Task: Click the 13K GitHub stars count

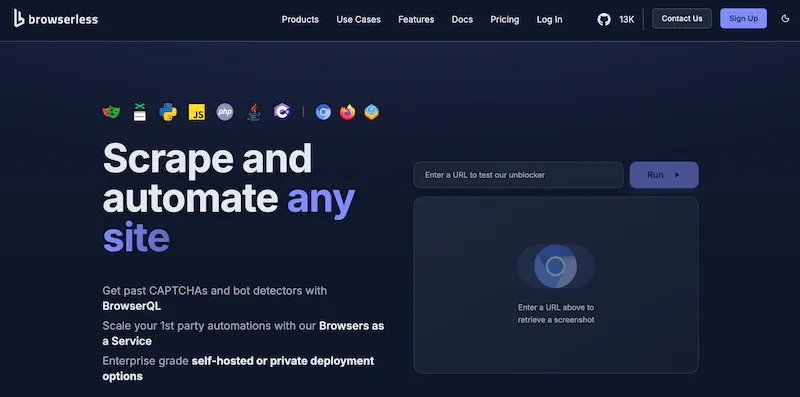Action: coord(627,19)
